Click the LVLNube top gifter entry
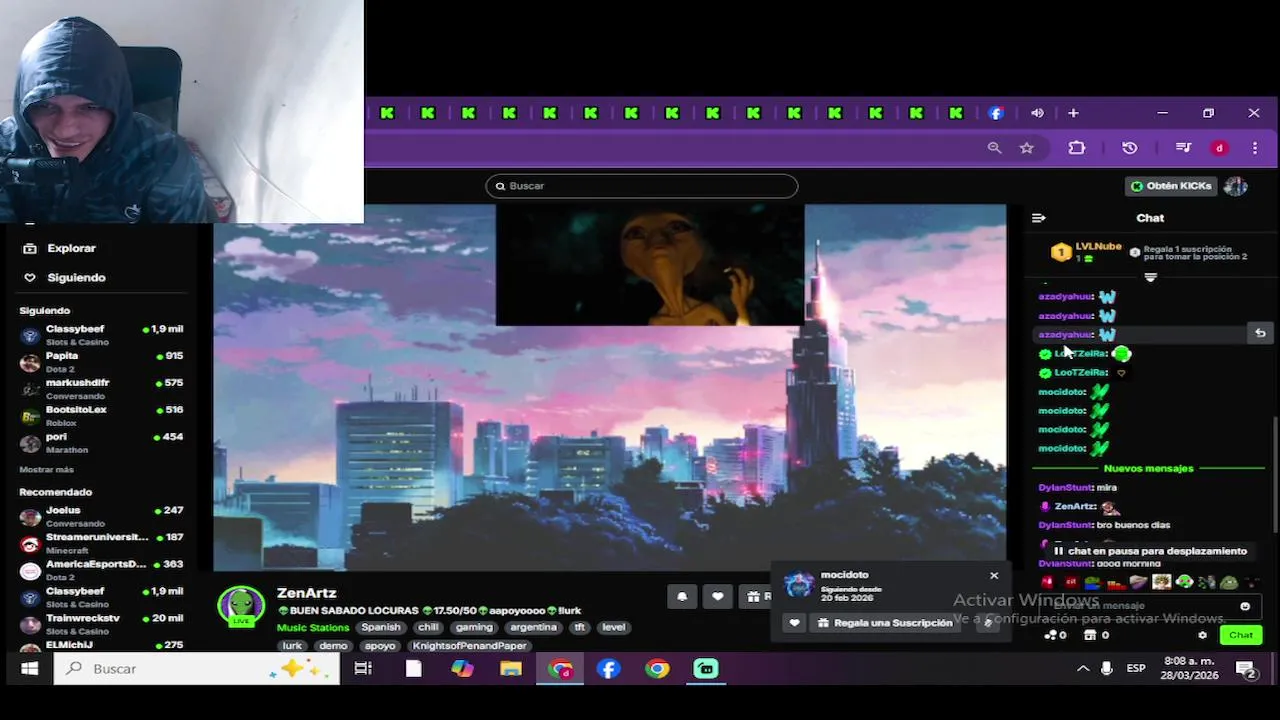Viewport: 1280px width, 720px height. click(1086, 252)
